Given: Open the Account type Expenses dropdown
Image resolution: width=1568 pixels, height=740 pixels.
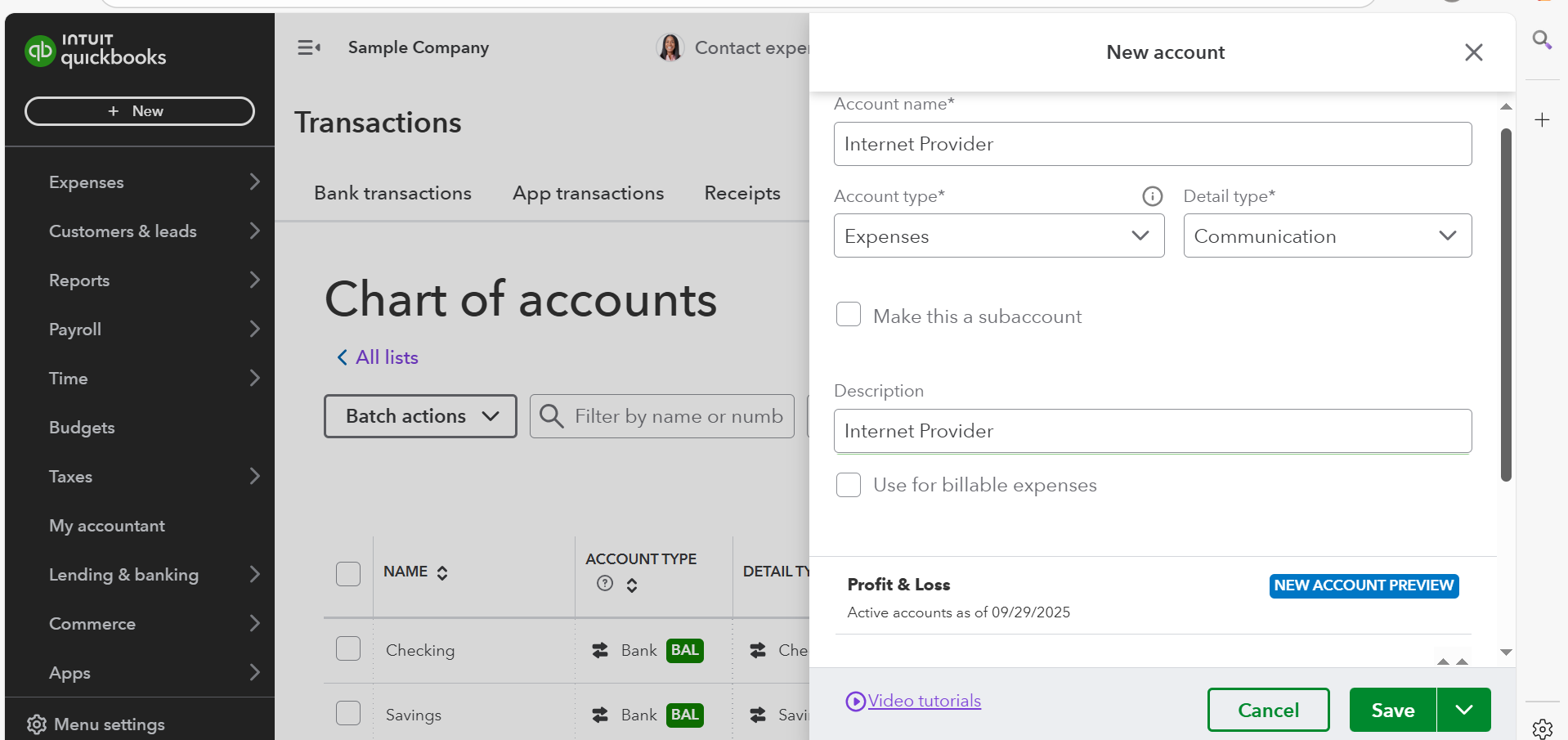Looking at the screenshot, I should tap(998, 236).
